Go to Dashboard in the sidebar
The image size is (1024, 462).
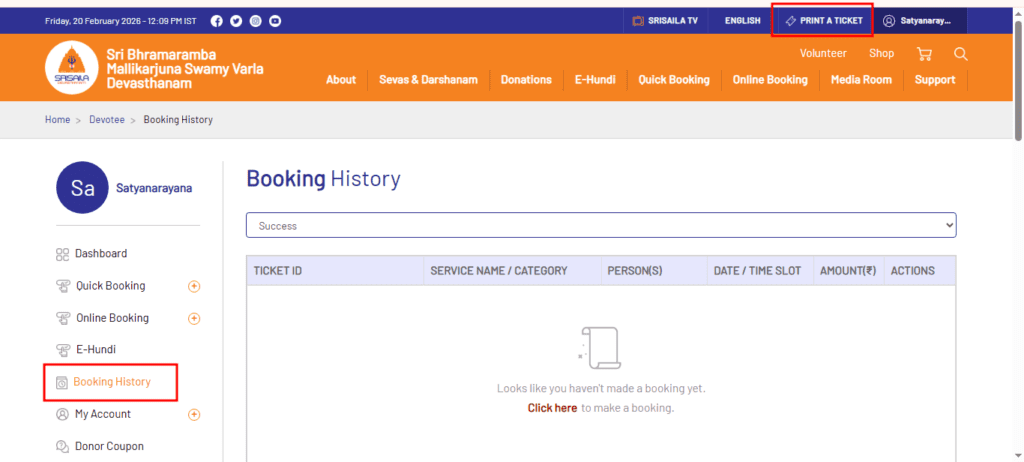pos(100,254)
